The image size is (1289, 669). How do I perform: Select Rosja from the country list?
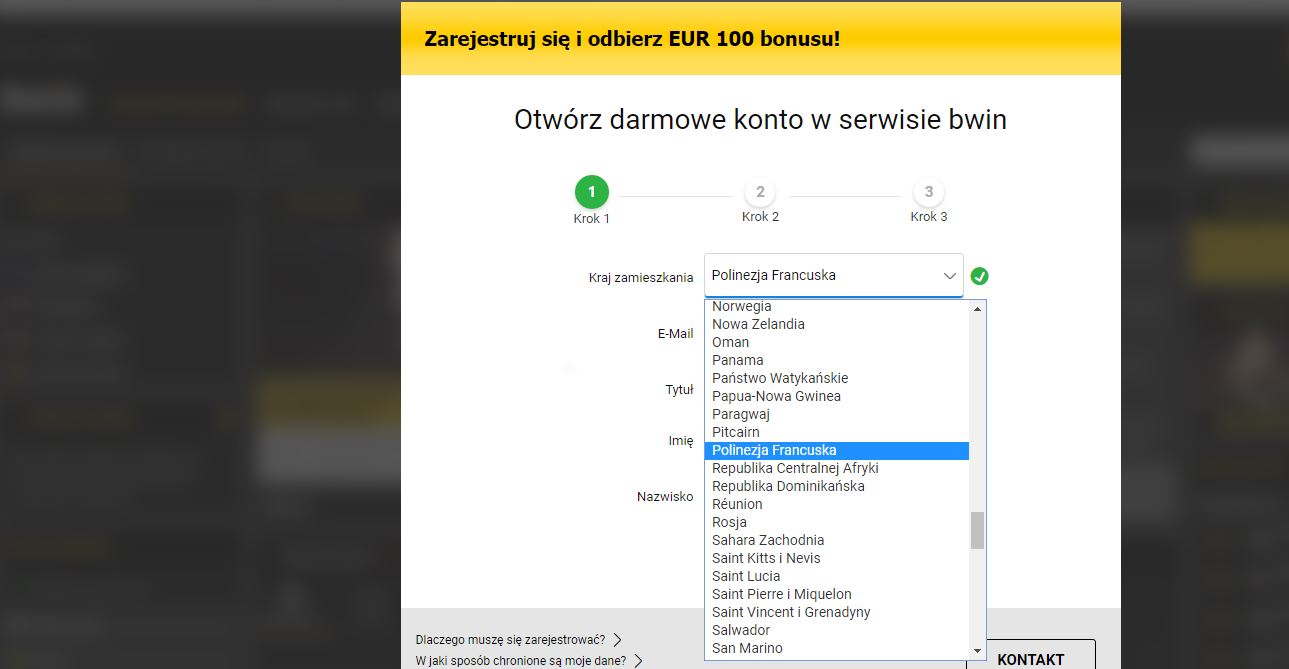click(x=837, y=522)
